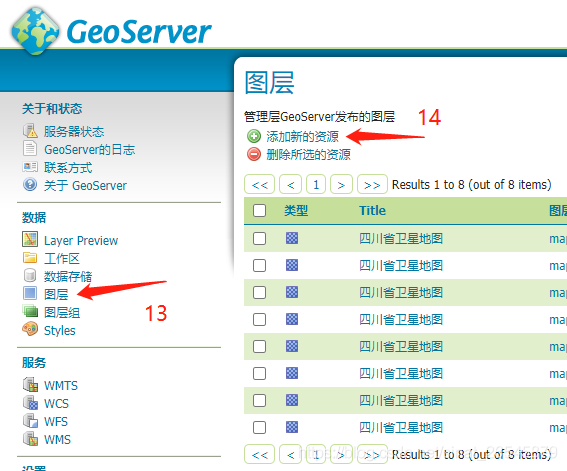Click the 工作区 folder icon

[x=30, y=257]
